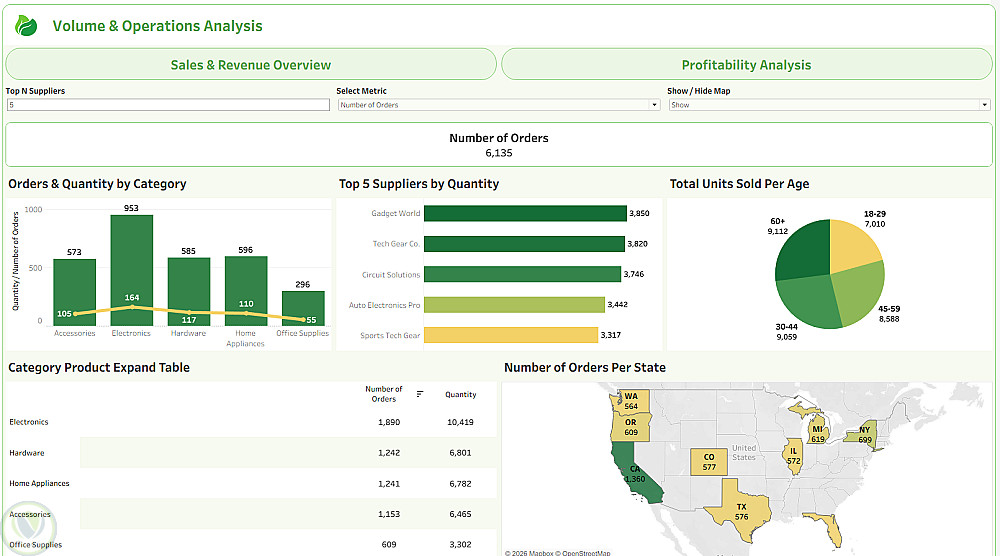Expand the Hardware row in the table
Screen dimensions: 1000x556
27,453
